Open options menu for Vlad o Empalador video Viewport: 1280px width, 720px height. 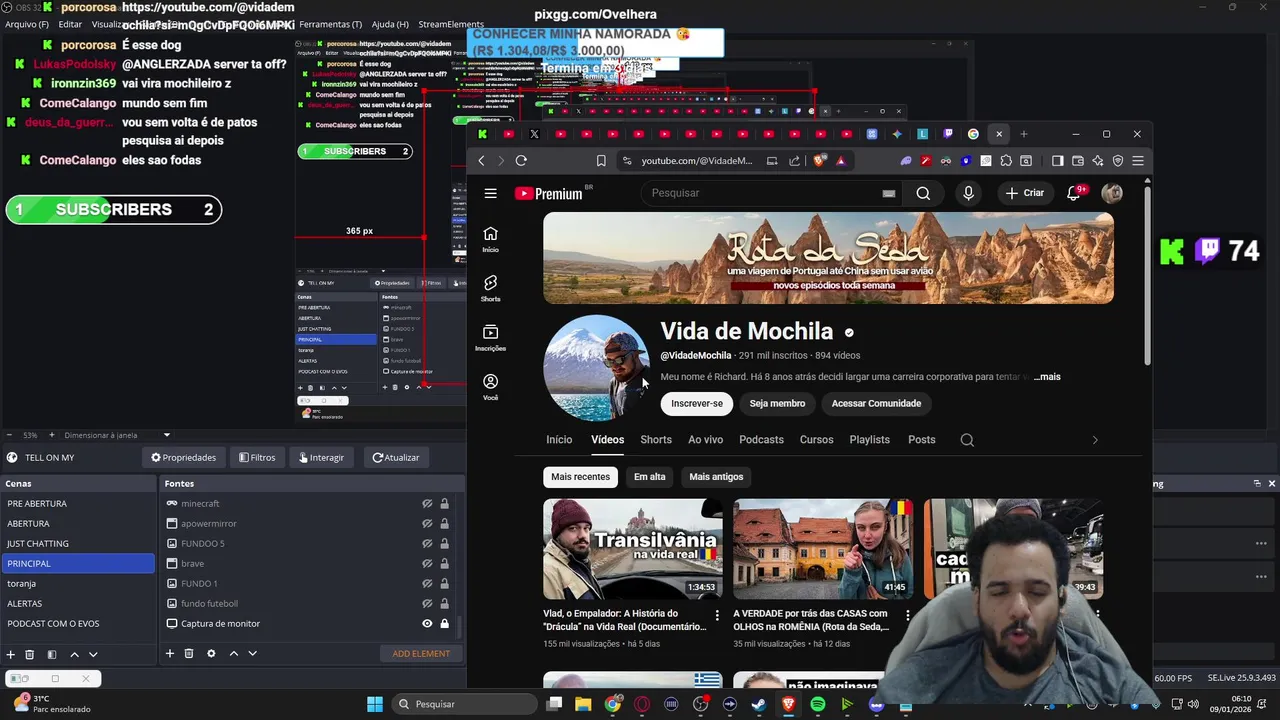pos(717,615)
